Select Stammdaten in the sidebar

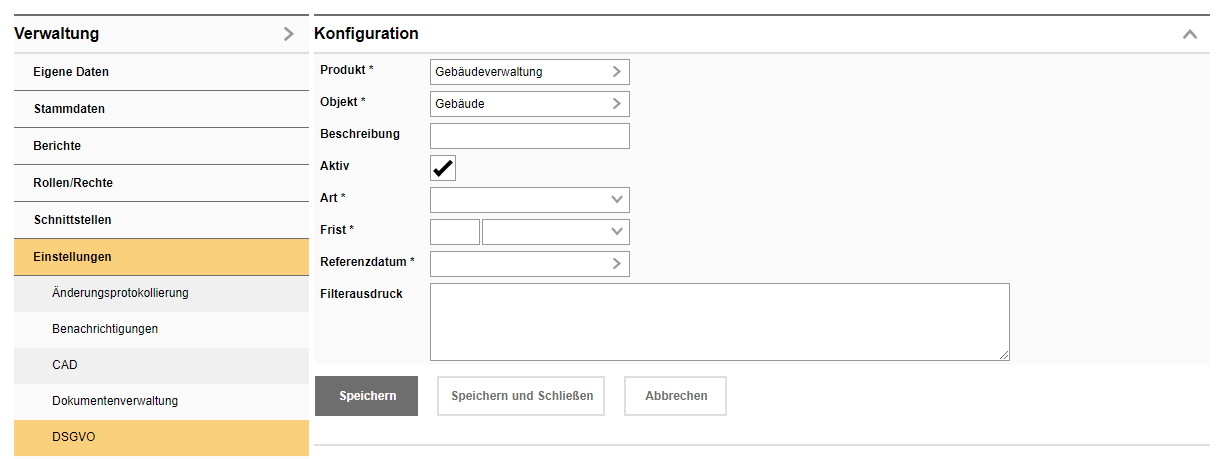[x=69, y=109]
